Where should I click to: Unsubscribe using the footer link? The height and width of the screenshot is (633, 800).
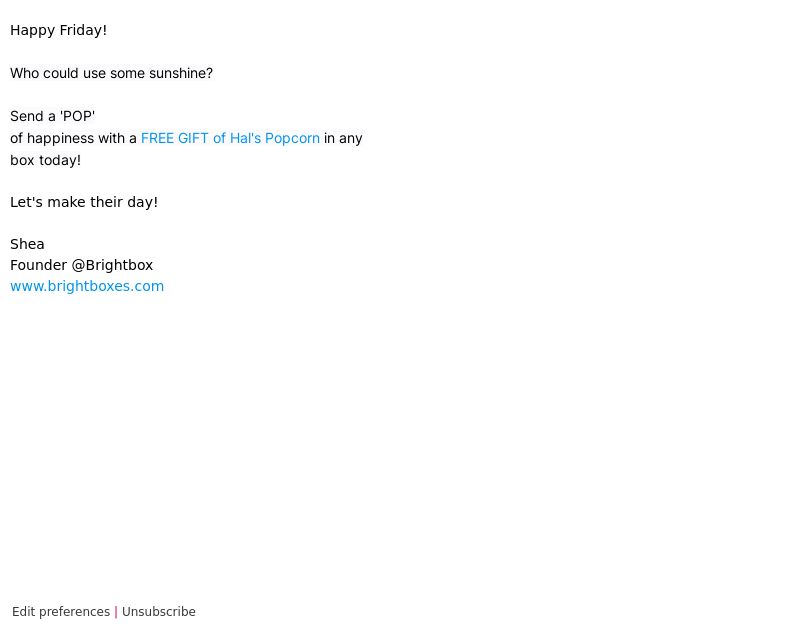pos(159,612)
